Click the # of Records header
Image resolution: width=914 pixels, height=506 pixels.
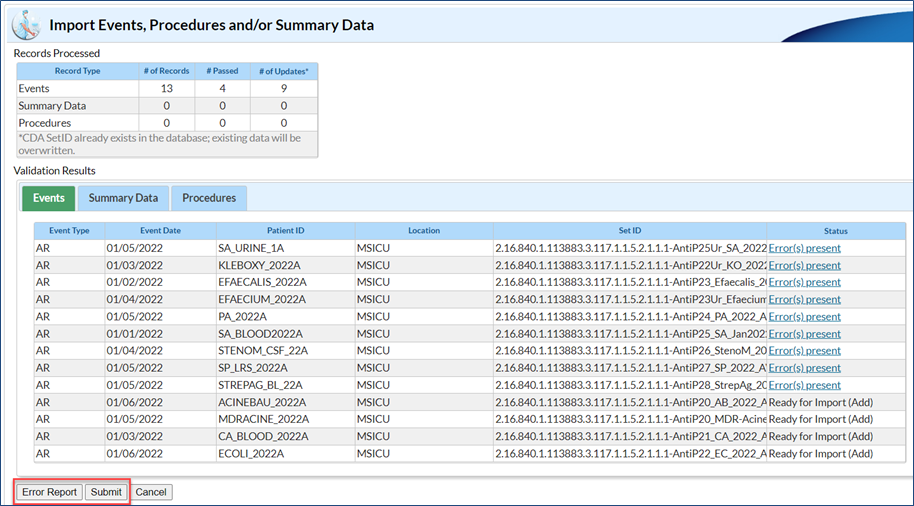tap(167, 71)
